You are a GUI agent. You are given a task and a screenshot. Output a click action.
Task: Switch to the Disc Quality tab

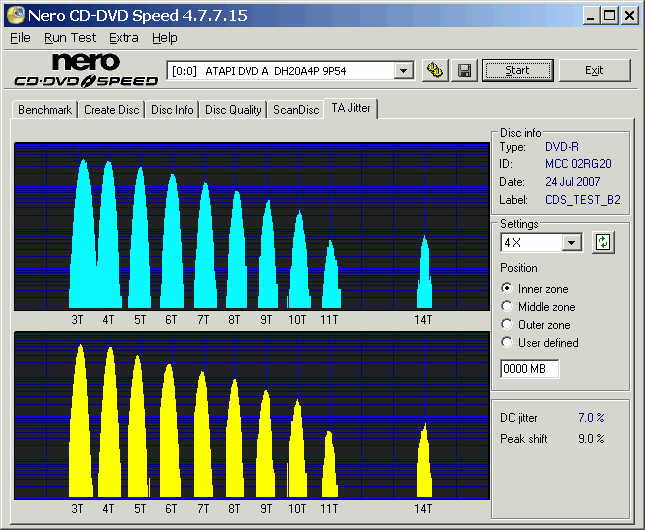233,110
